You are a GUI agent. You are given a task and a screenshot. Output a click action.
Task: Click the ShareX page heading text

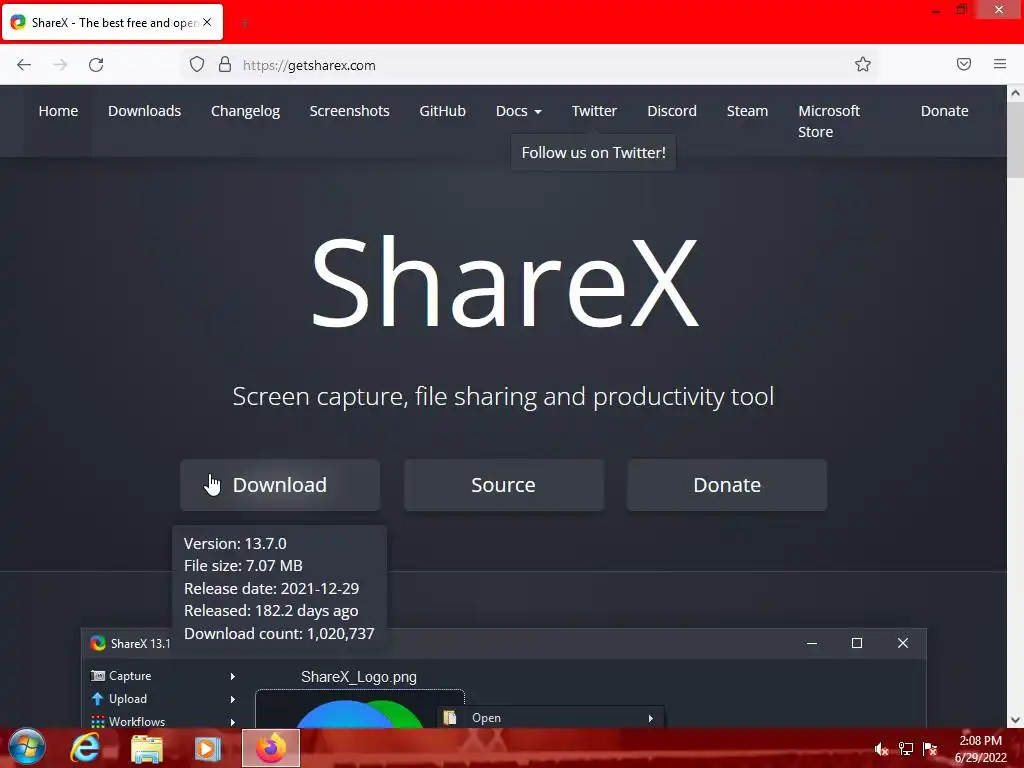coord(505,282)
